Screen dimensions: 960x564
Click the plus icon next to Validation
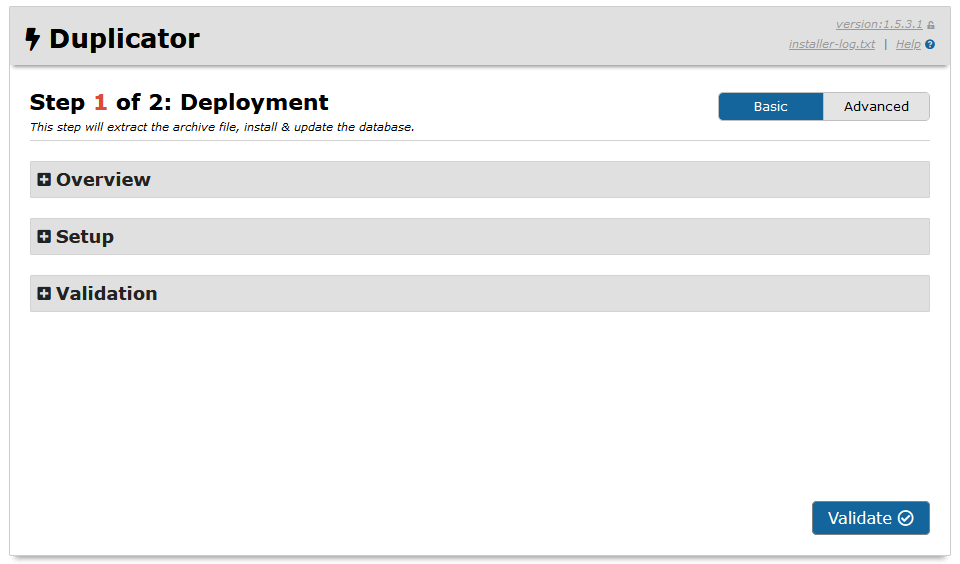44,293
